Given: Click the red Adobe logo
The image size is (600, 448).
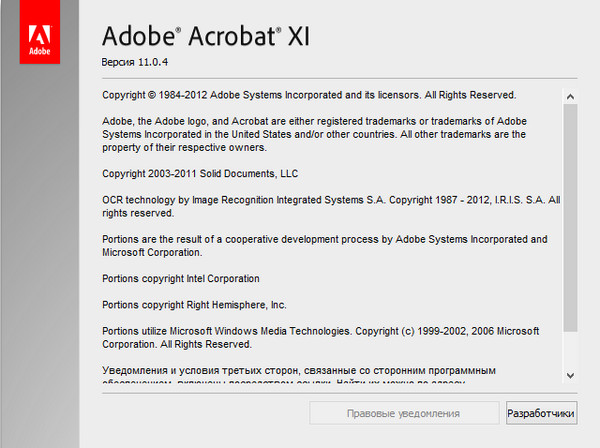Looking at the screenshot, I should click(39, 33).
